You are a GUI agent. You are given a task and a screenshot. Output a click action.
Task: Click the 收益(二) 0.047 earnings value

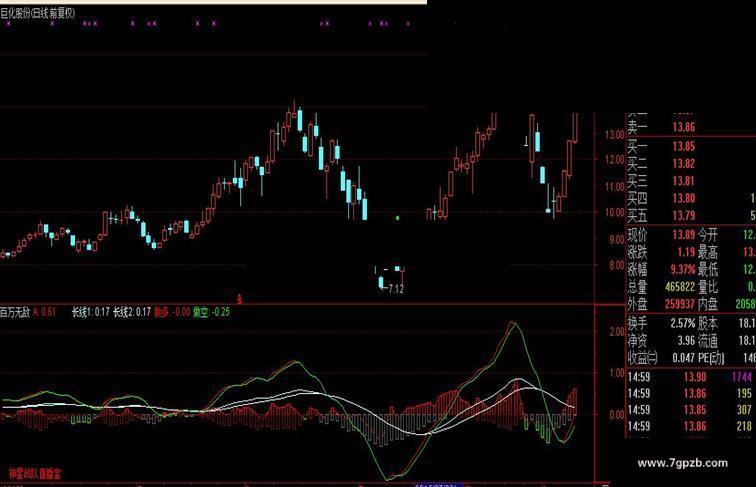click(684, 358)
